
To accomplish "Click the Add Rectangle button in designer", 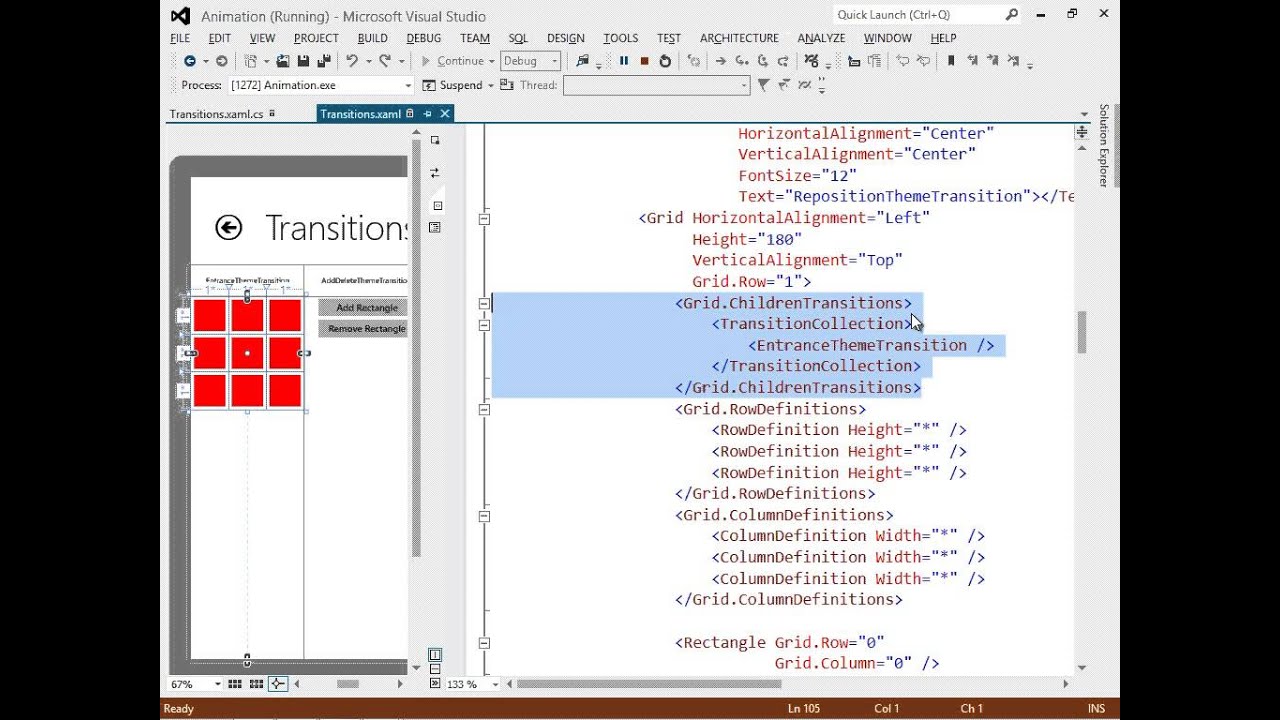I will pos(364,308).
